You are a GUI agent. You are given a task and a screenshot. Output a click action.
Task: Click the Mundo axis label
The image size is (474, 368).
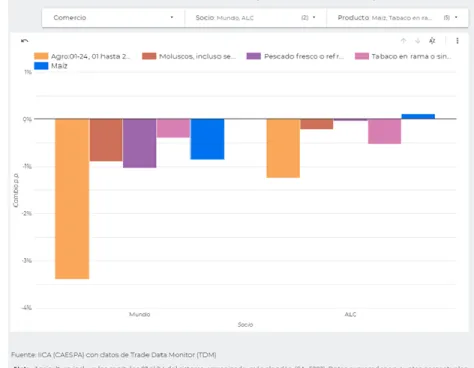140,314
